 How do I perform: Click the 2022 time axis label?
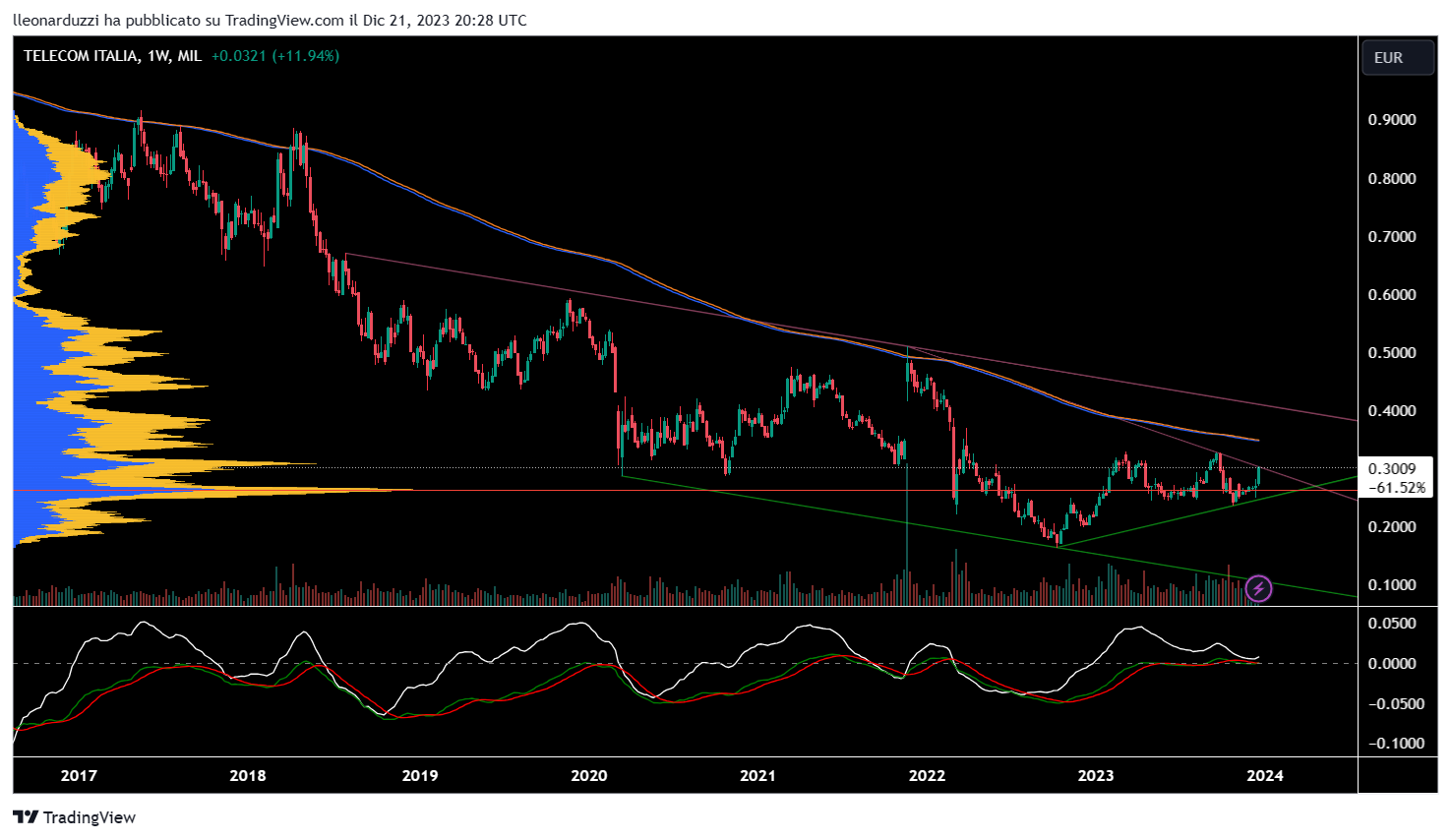(x=927, y=776)
